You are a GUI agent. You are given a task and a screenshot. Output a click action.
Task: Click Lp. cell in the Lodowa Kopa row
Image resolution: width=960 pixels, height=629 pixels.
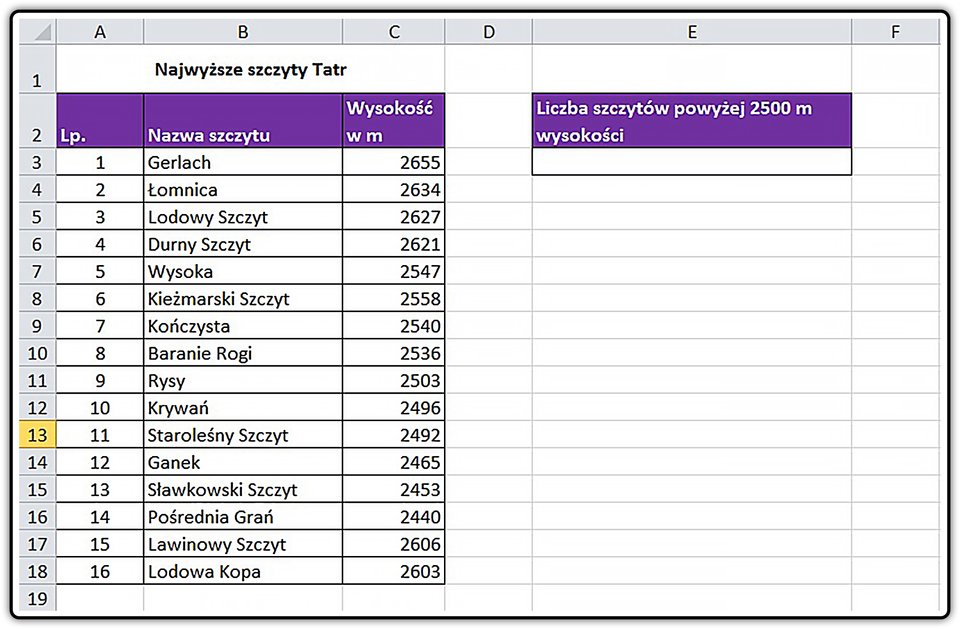(100, 571)
